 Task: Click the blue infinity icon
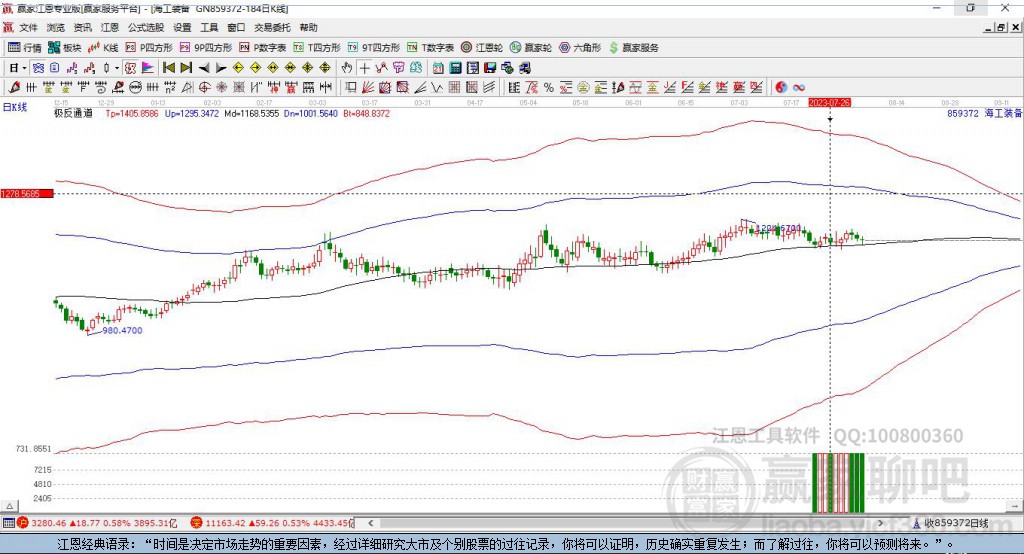pyautogui.click(x=799, y=88)
